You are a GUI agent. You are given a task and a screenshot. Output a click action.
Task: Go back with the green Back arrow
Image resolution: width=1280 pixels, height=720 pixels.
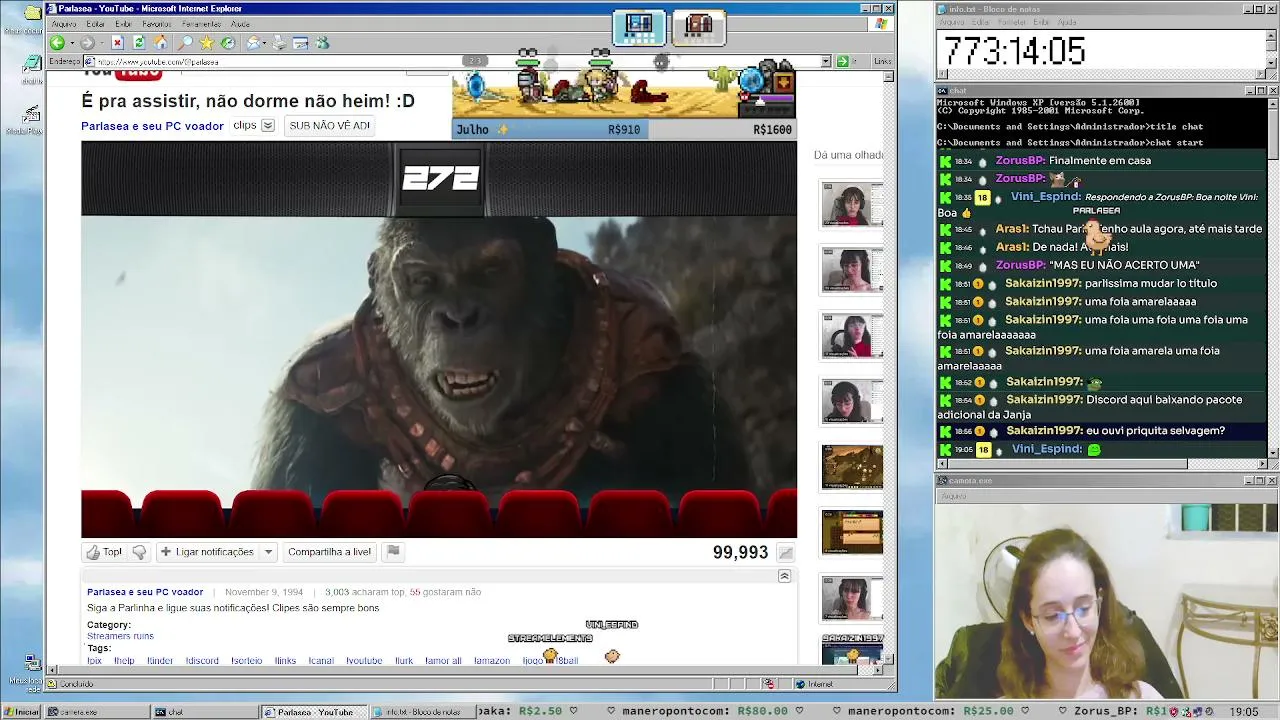57,43
